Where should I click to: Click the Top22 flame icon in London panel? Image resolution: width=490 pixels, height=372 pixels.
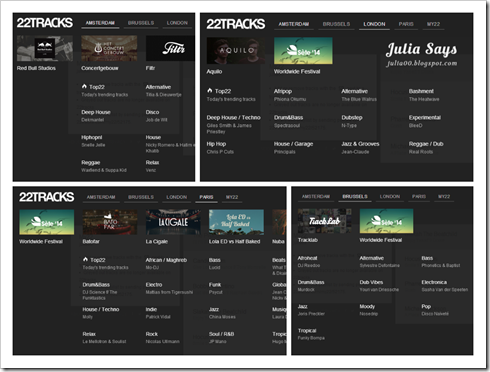tap(210, 90)
